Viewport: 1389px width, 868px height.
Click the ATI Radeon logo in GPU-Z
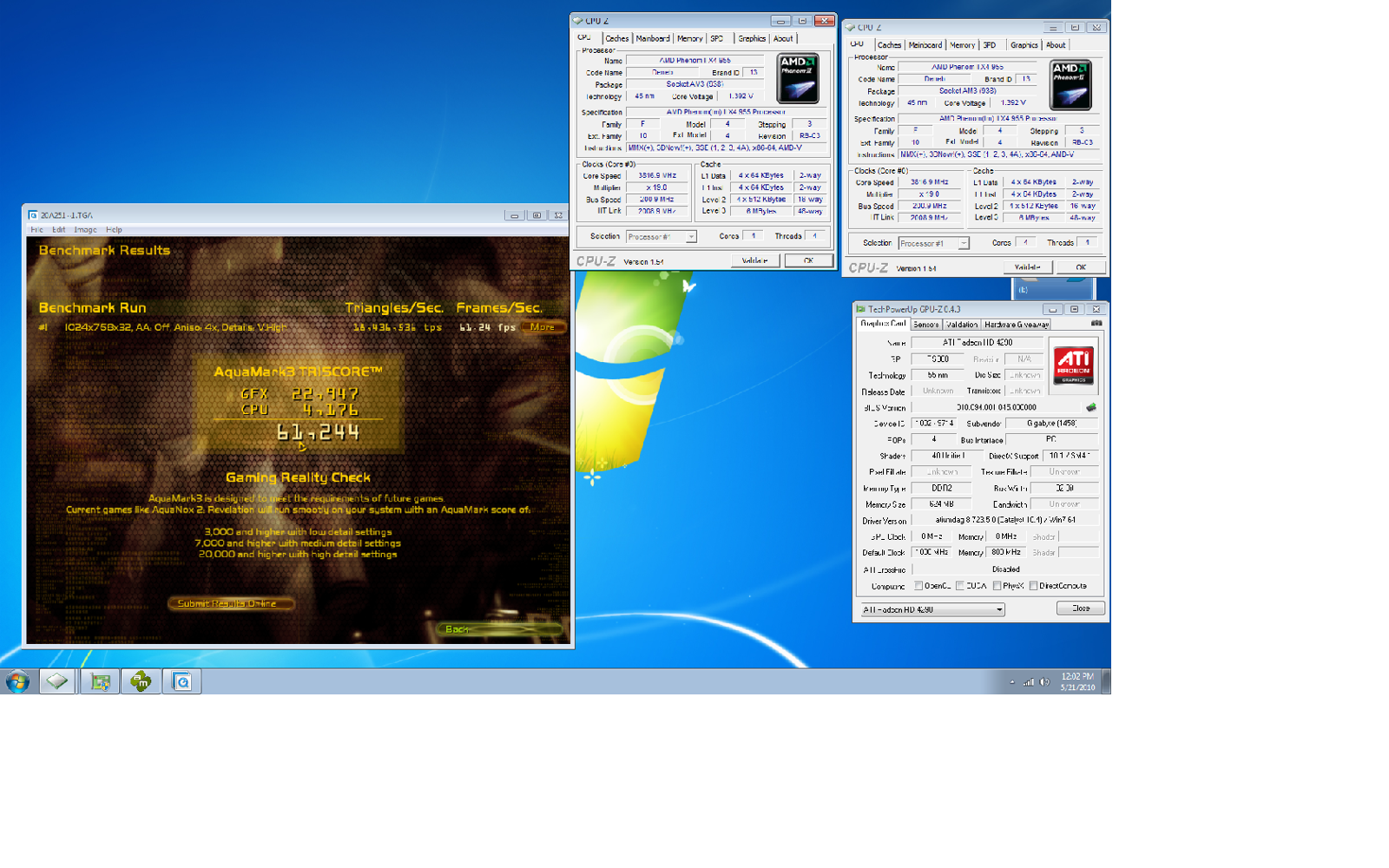click(x=1074, y=364)
